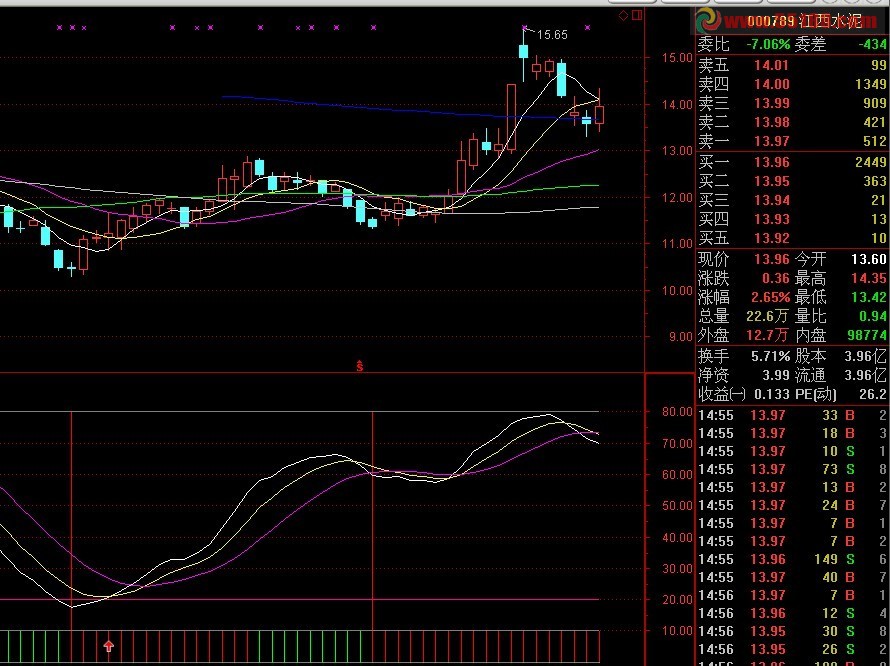The width and height of the screenshot is (890, 666).
Task: Click the magenta x marker above 15.65 peak
Action: [524, 27]
